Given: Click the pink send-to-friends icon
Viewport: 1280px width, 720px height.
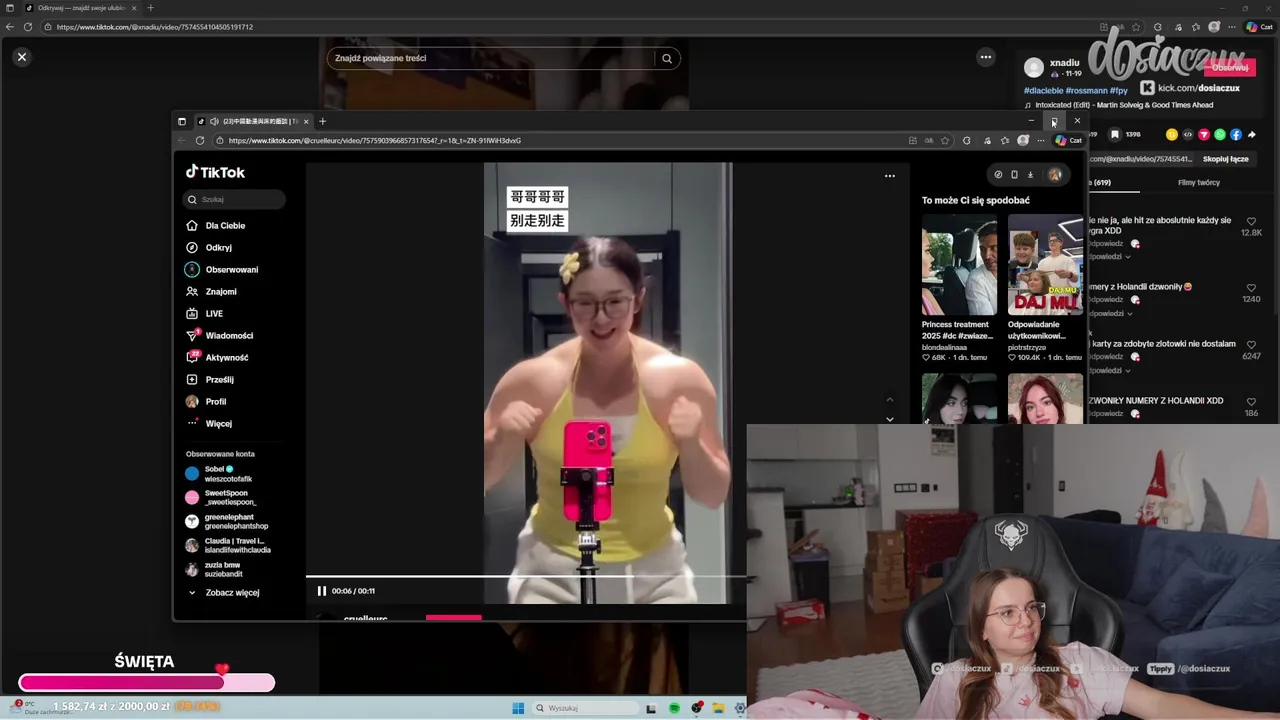Looking at the screenshot, I should pyautogui.click(x=1204, y=134).
